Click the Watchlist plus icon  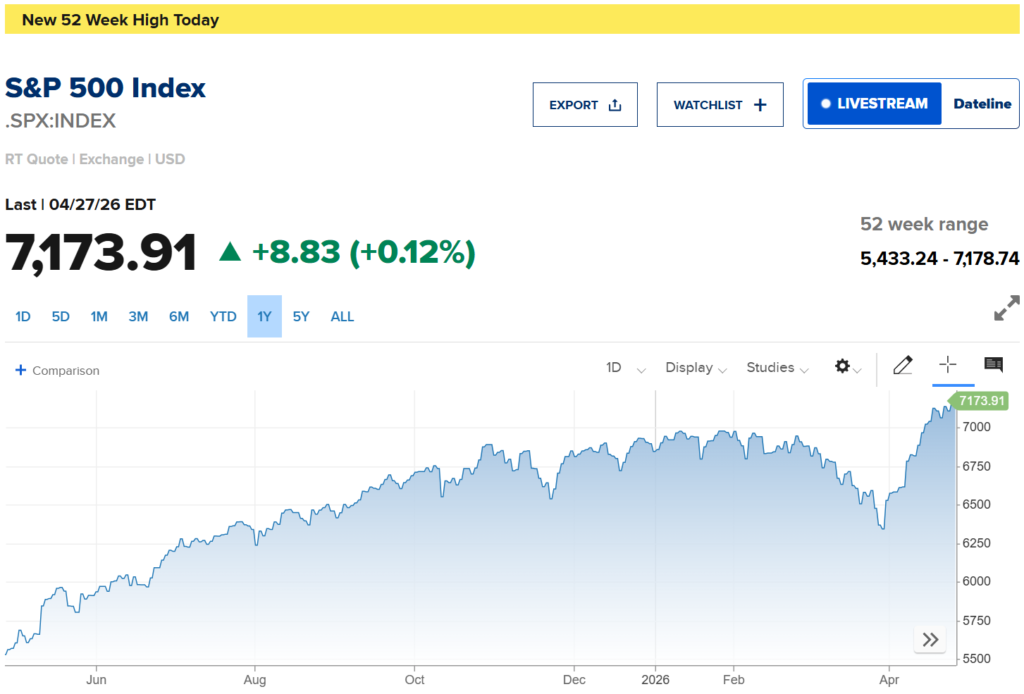coord(760,105)
